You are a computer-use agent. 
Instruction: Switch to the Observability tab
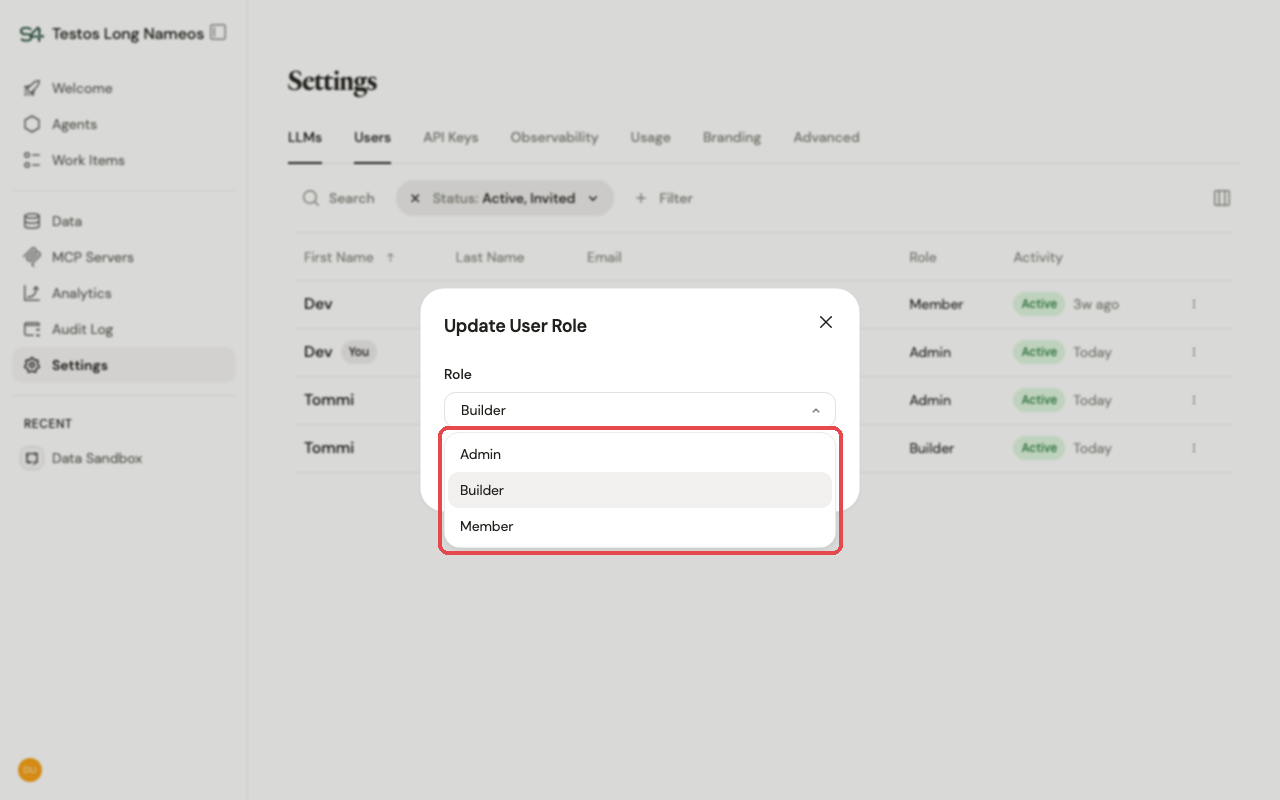pos(554,137)
